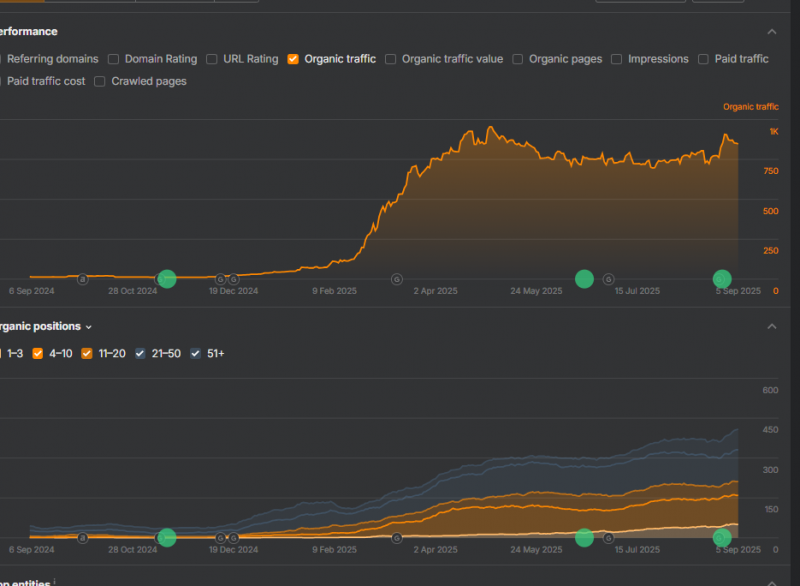800x586 pixels.
Task: Click gray marker after 6 Sep 2024 in Performance chart
Action: point(82,279)
